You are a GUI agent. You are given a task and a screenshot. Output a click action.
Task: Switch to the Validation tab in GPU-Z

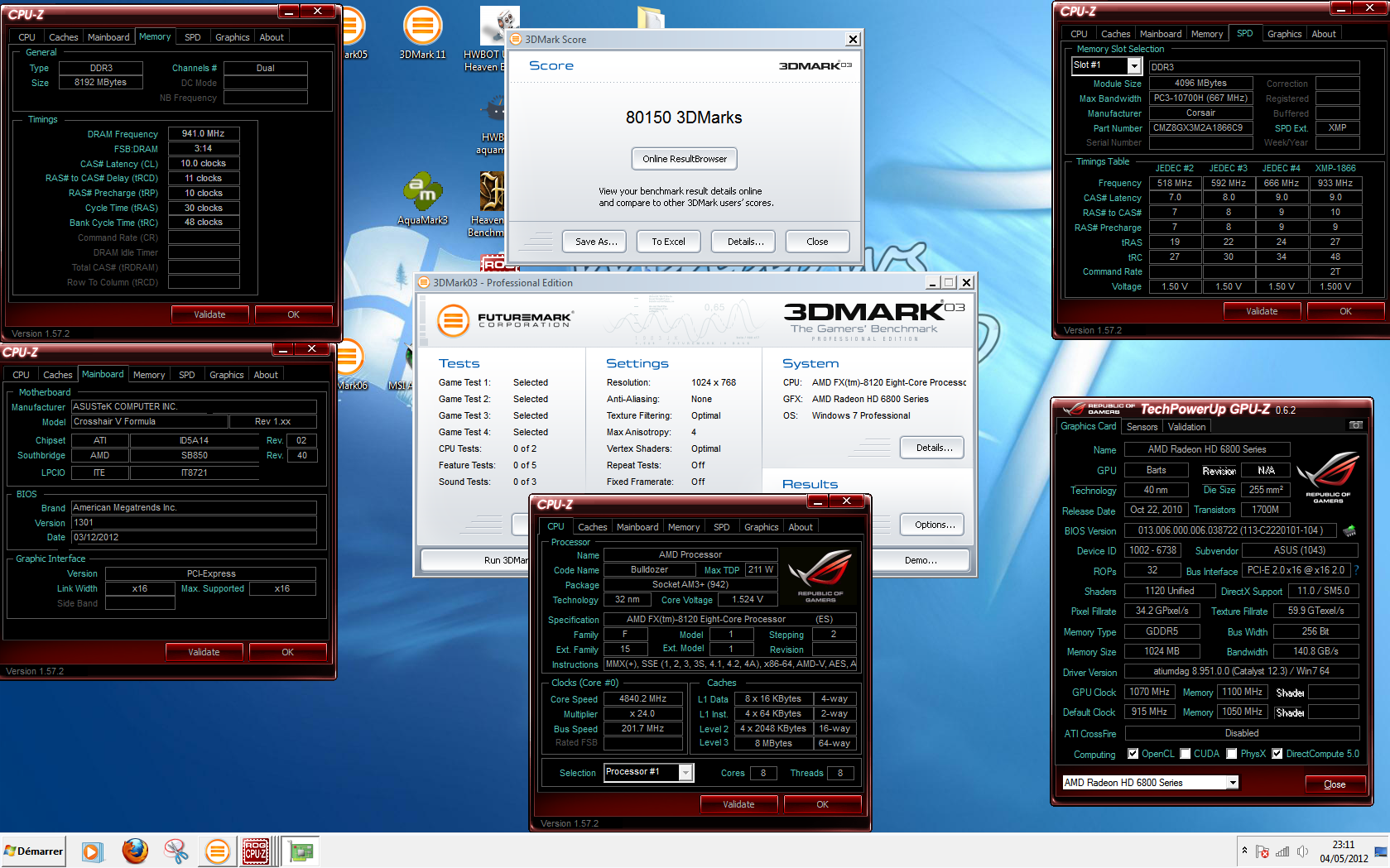[1186, 427]
